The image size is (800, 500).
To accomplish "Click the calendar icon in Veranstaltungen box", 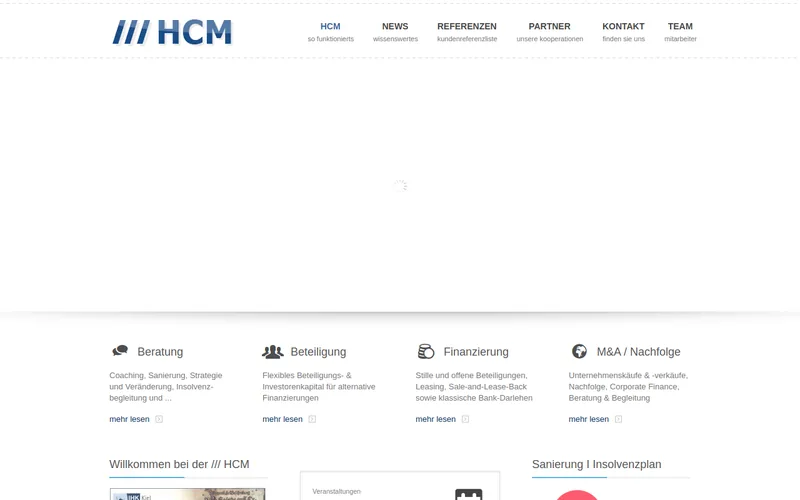I will 468,494.
